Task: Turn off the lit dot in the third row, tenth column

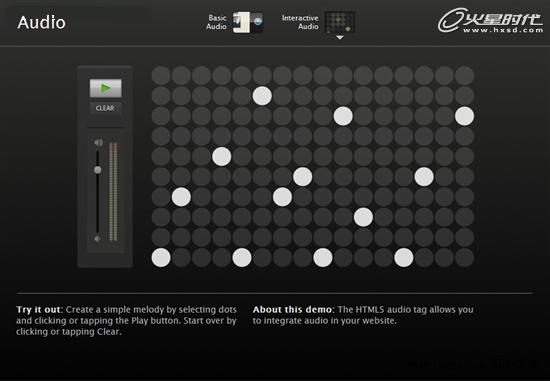Action: tap(343, 116)
